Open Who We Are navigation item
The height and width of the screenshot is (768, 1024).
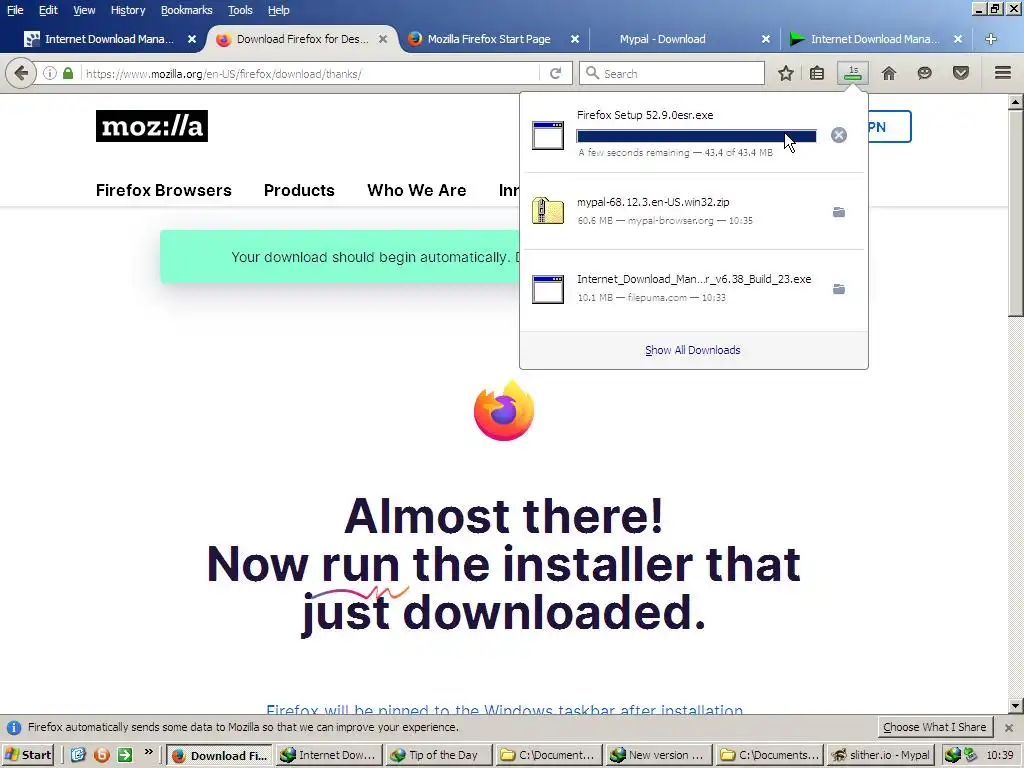pyautogui.click(x=417, y=190)
